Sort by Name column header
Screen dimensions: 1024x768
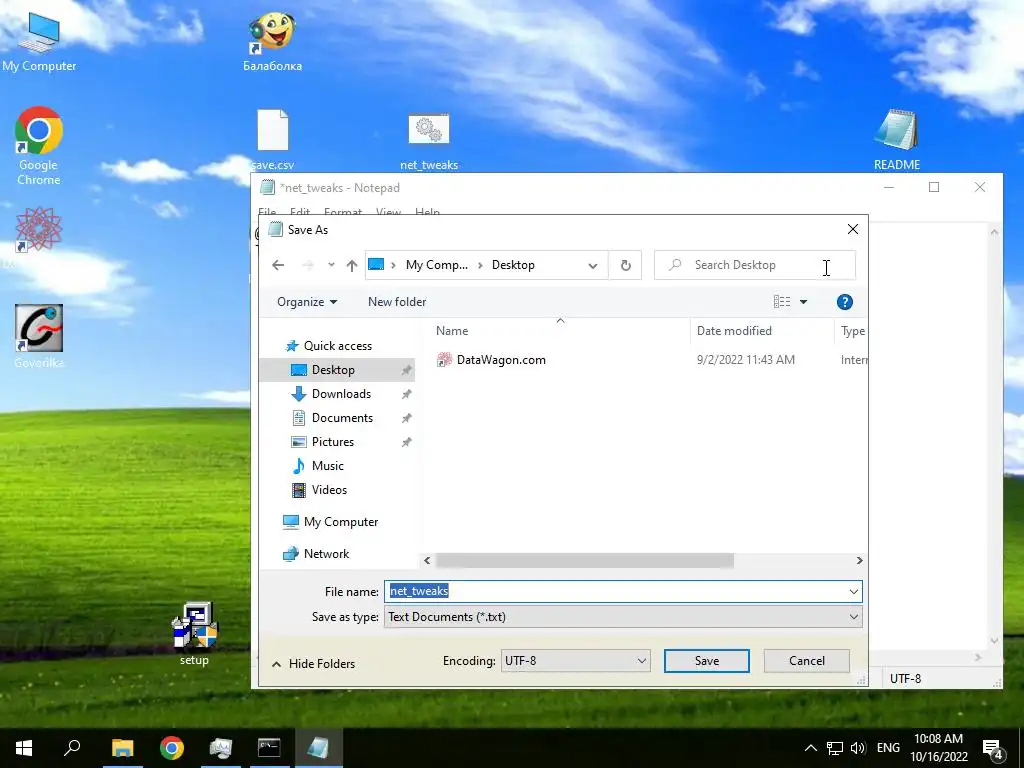coord(560,331)
